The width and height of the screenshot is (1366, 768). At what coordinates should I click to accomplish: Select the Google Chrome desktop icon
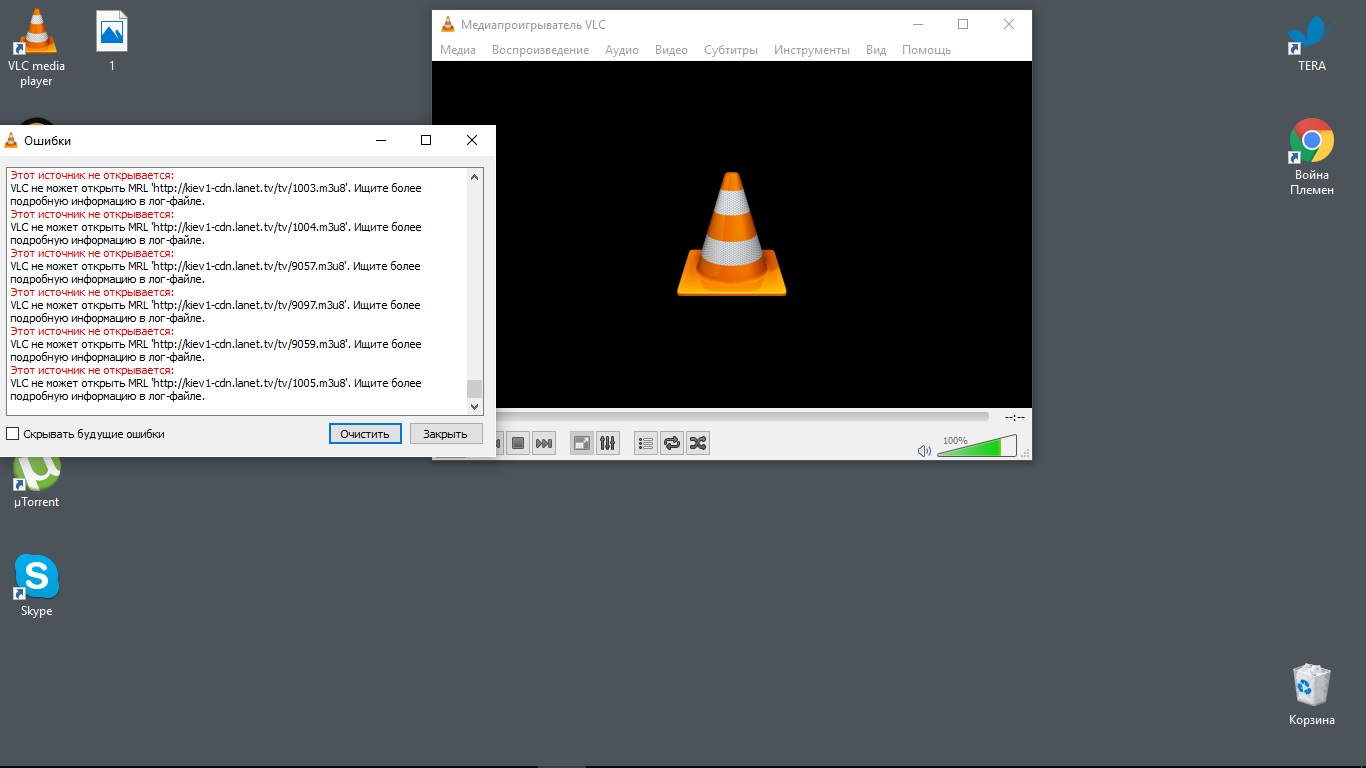[1311, 142]
